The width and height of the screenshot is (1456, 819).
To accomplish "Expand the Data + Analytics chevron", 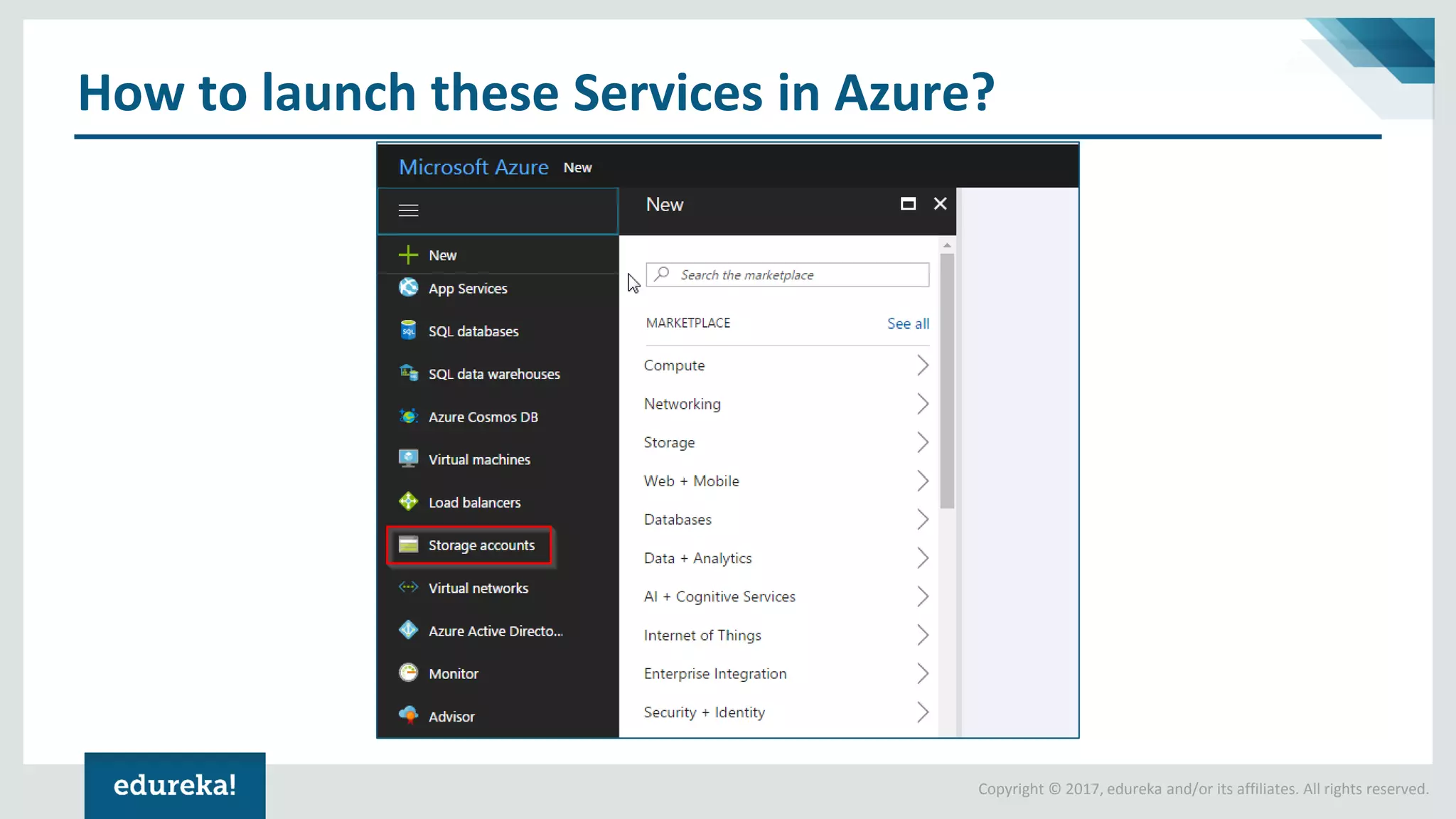I will [x=922, y=558].
